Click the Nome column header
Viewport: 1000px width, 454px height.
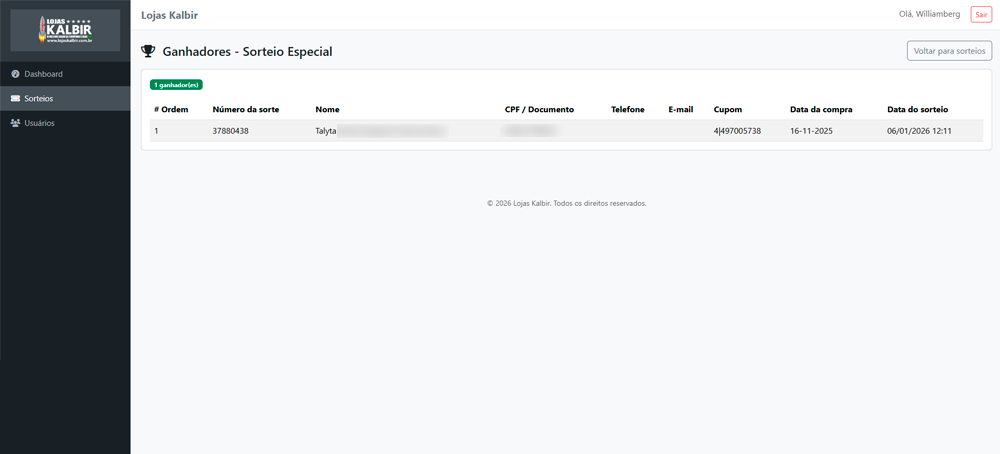click(327, 110)
